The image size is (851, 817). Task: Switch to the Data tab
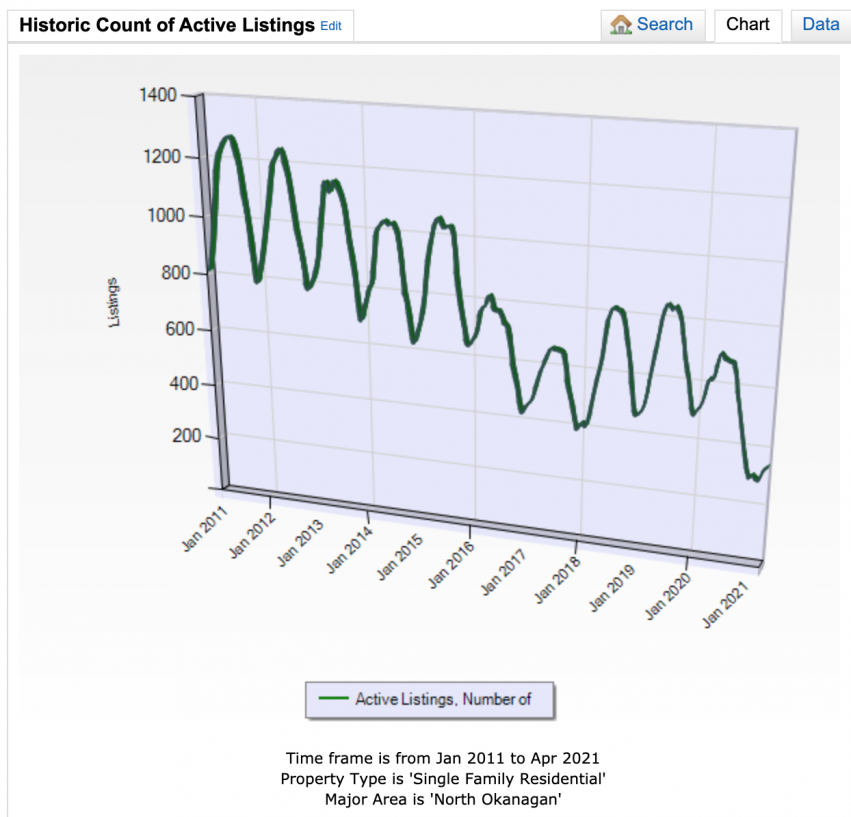coord(821,25)
